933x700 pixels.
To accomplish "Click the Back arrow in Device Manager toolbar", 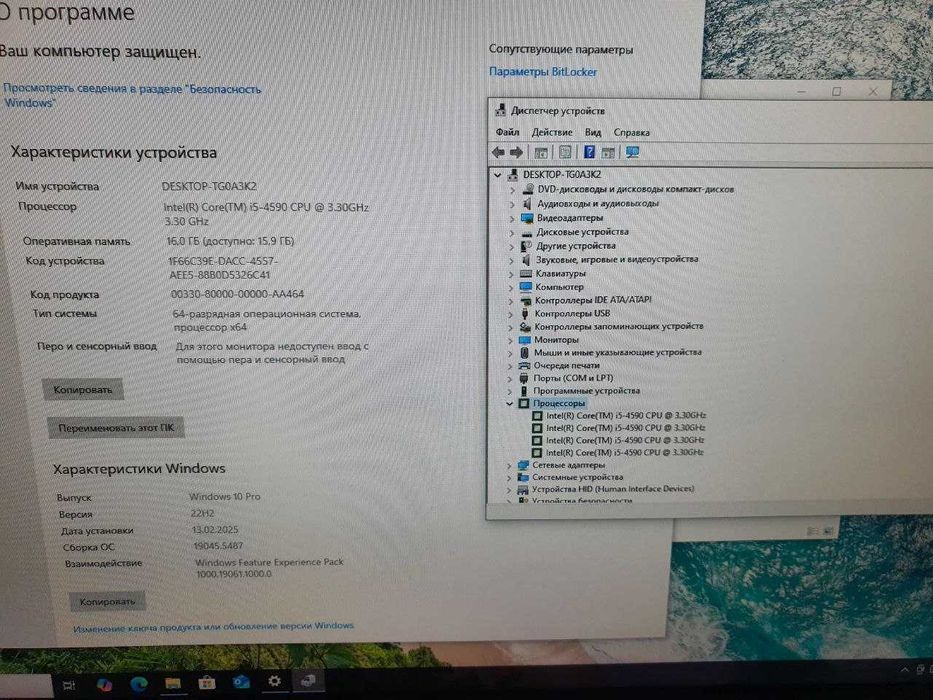I will (x=498, y=152).
